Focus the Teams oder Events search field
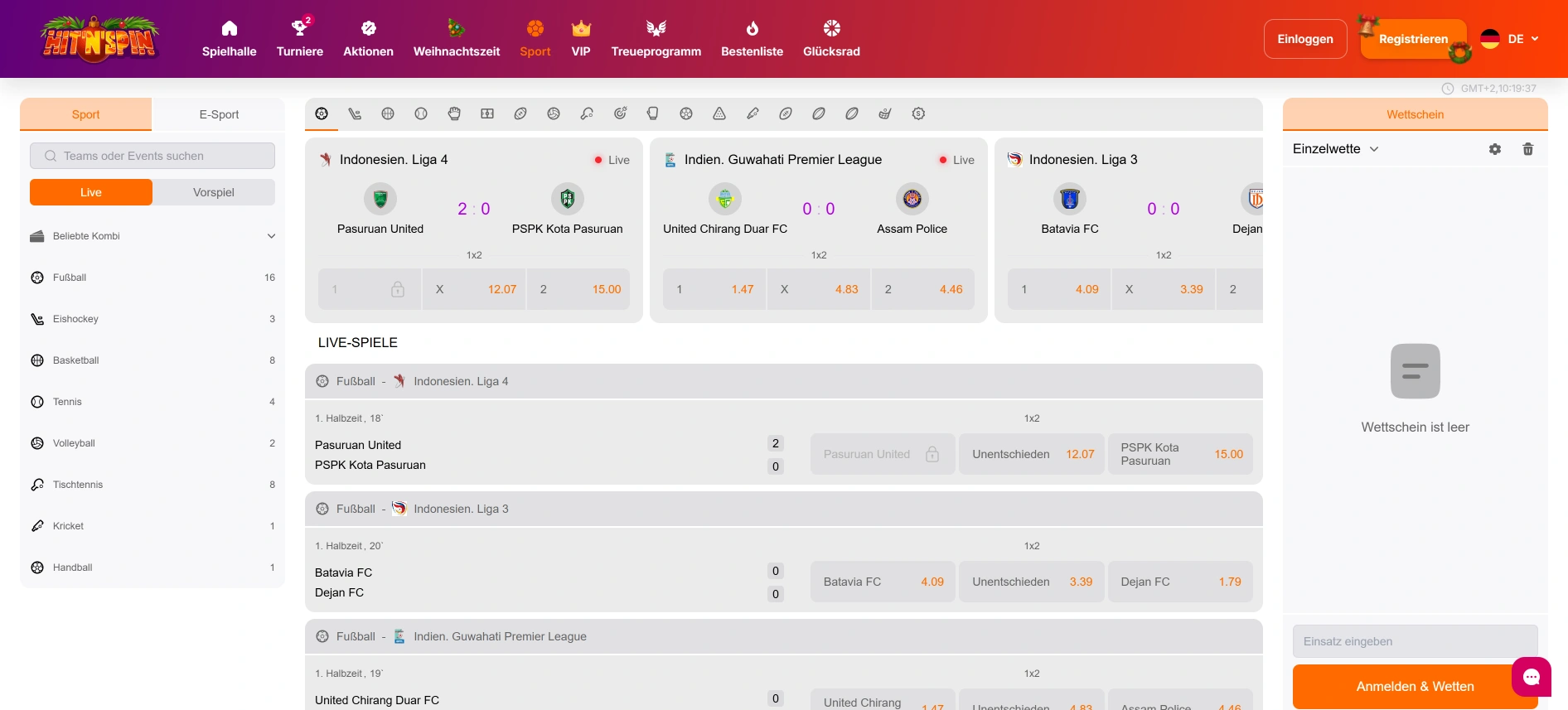The height and width of the screenshot is (710, 1568). click(x=152, y=156)
